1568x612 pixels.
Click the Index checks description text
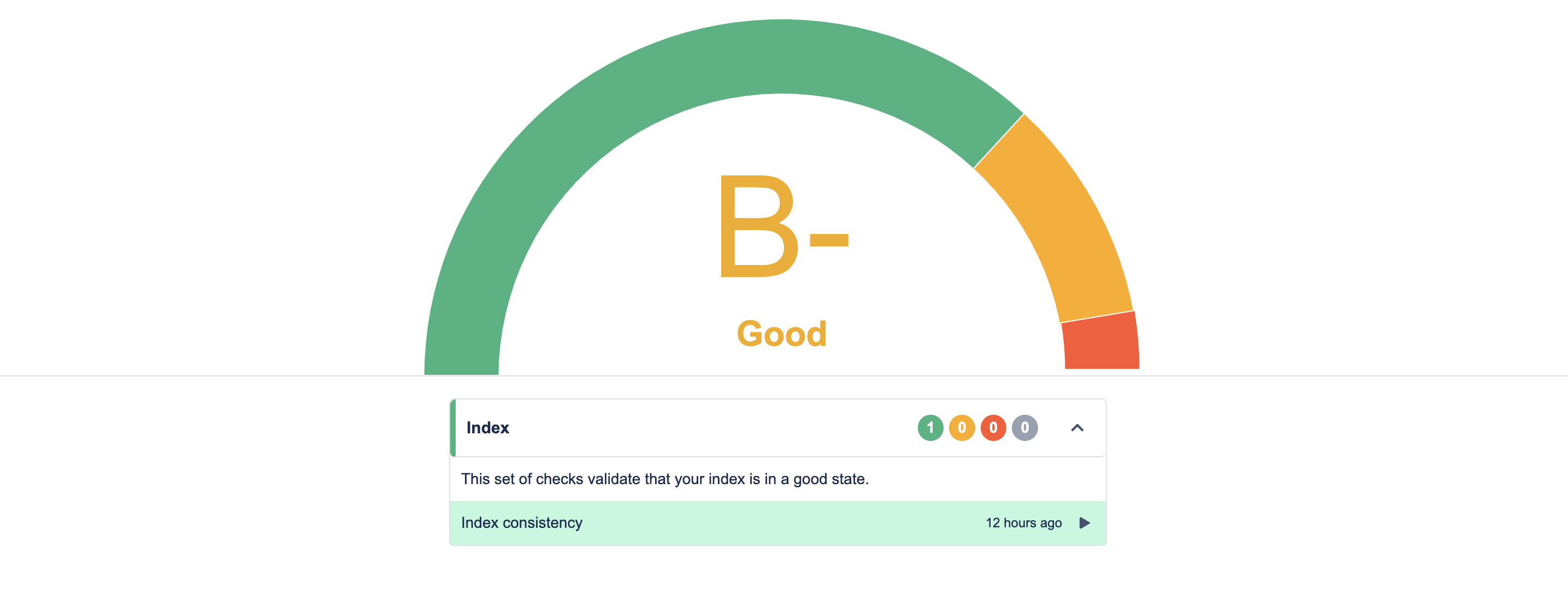click(664, 479)
